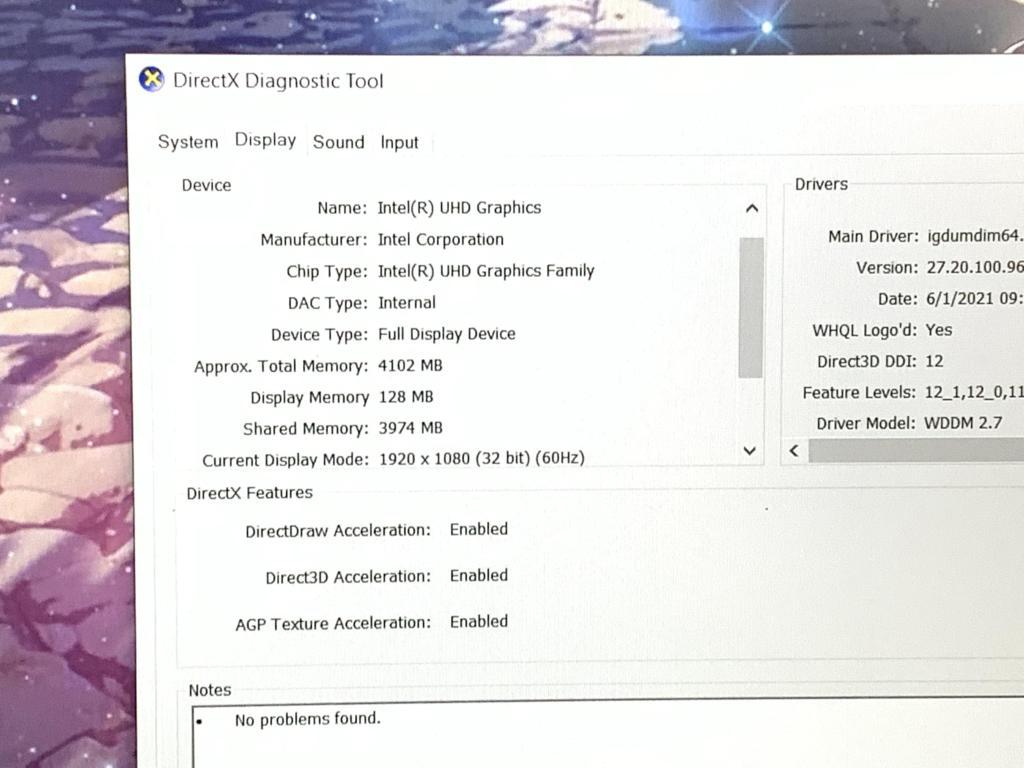
Task: Go to the Input tab
Action: click(399, 142)
